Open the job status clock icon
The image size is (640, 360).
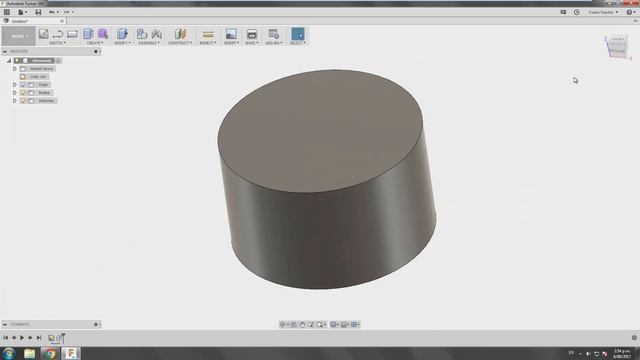[576, 12]
